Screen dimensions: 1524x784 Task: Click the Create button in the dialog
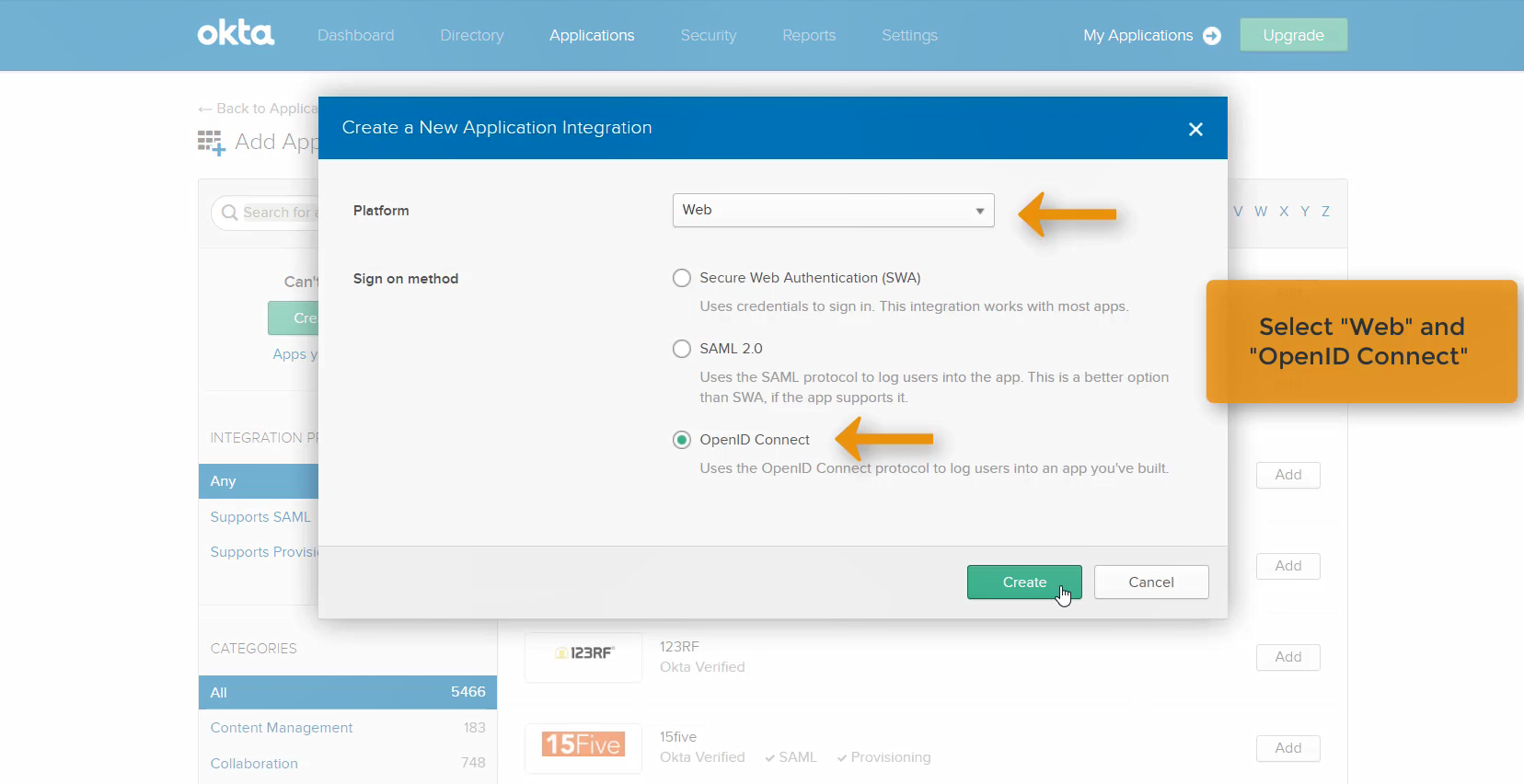point(1024,582)
